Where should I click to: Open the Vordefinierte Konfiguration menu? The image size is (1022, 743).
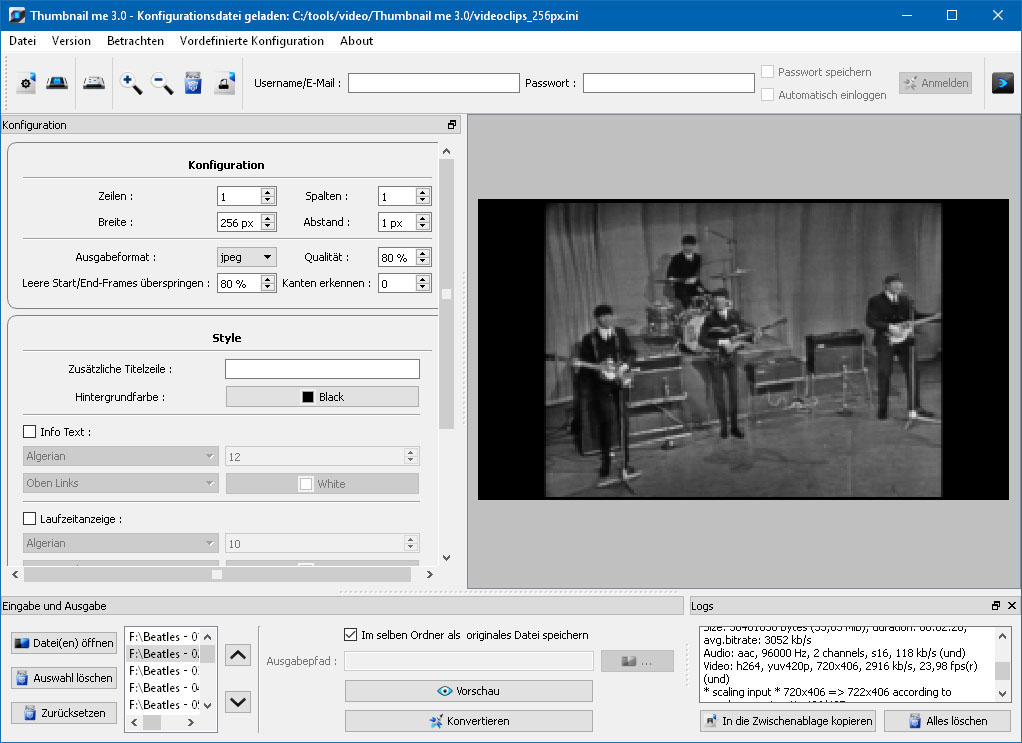[x=252, y=40]
